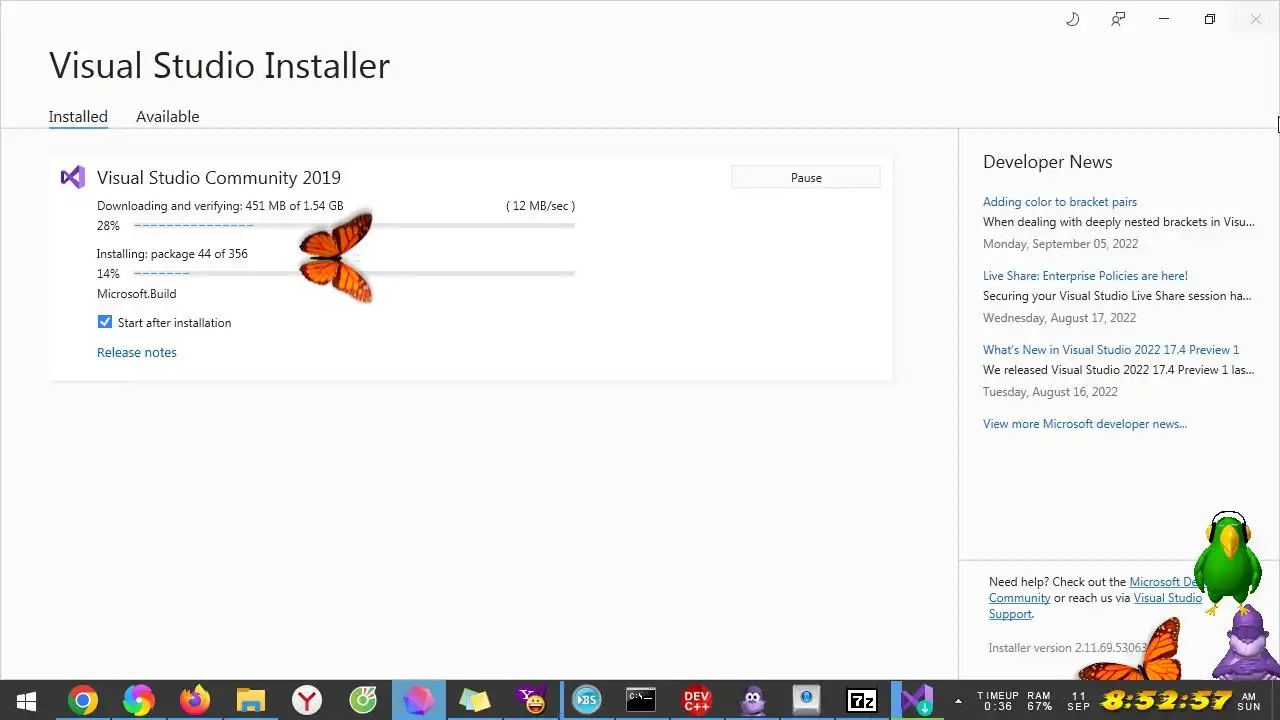Click the Downloading and verifying status text
1280x720 pixels.
[x=220, y=206]
